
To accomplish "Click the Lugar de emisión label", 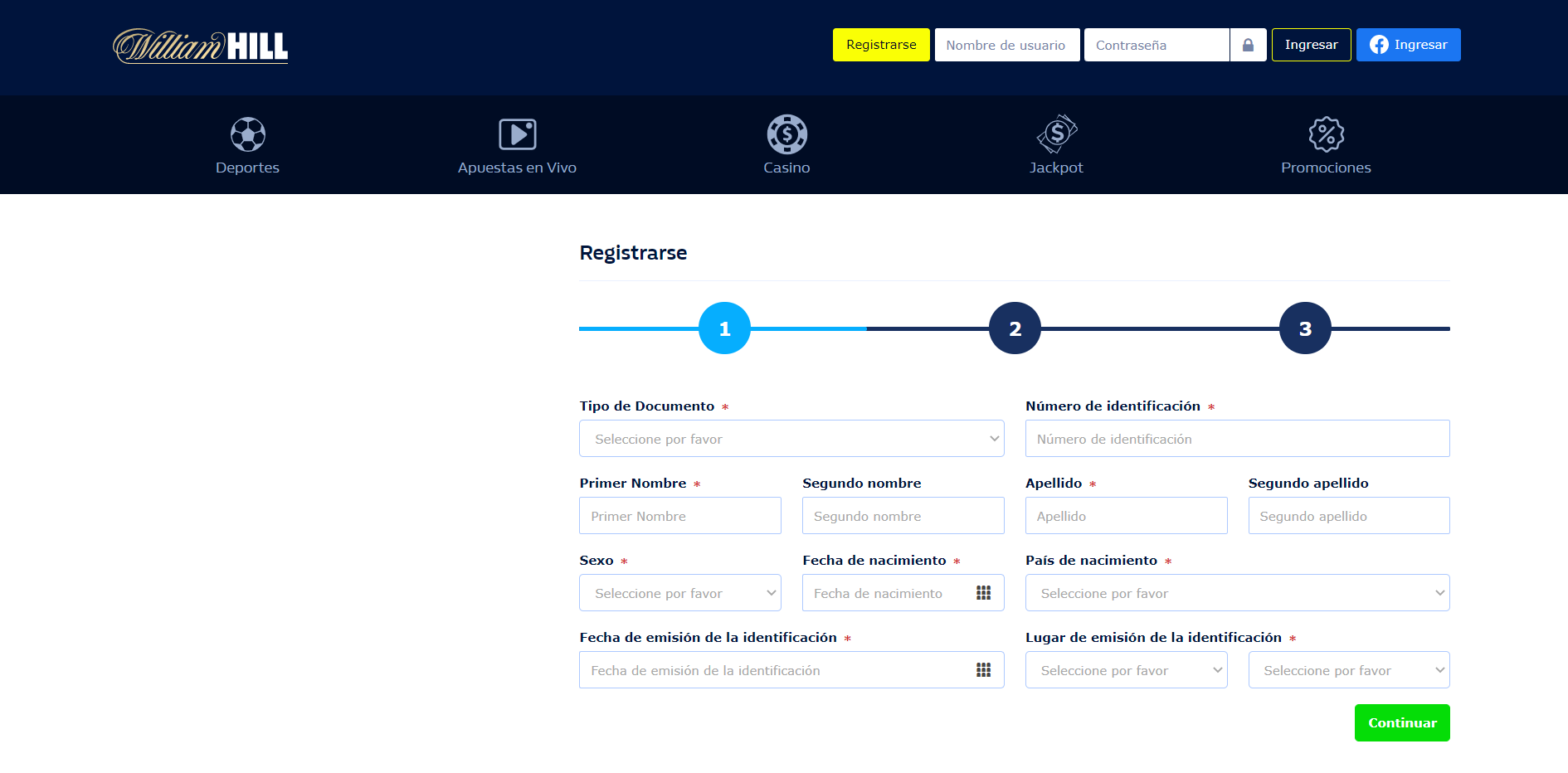I will coord(1153,637).
